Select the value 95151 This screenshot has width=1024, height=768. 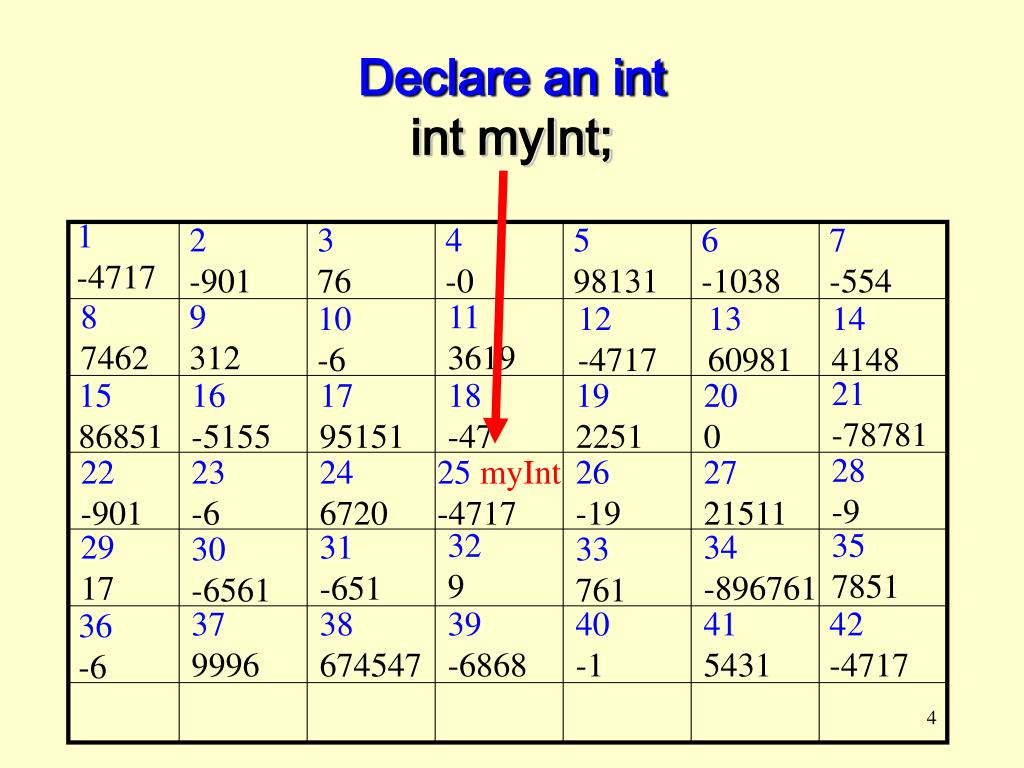pos(360,437)
